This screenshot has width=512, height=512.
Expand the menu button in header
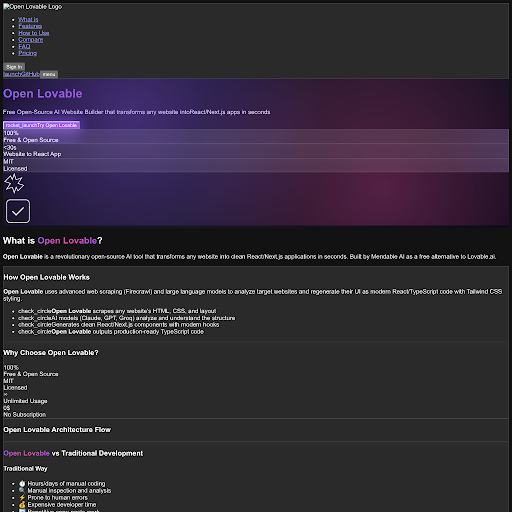[x=49, y=74]
